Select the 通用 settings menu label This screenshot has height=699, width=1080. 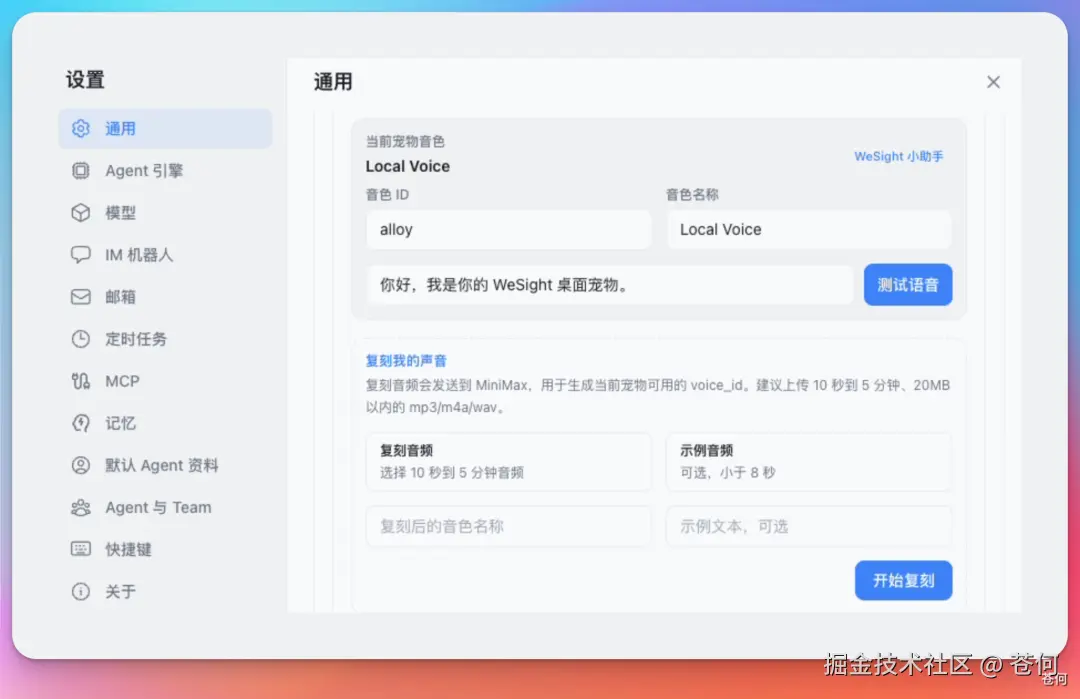[120, 129]
